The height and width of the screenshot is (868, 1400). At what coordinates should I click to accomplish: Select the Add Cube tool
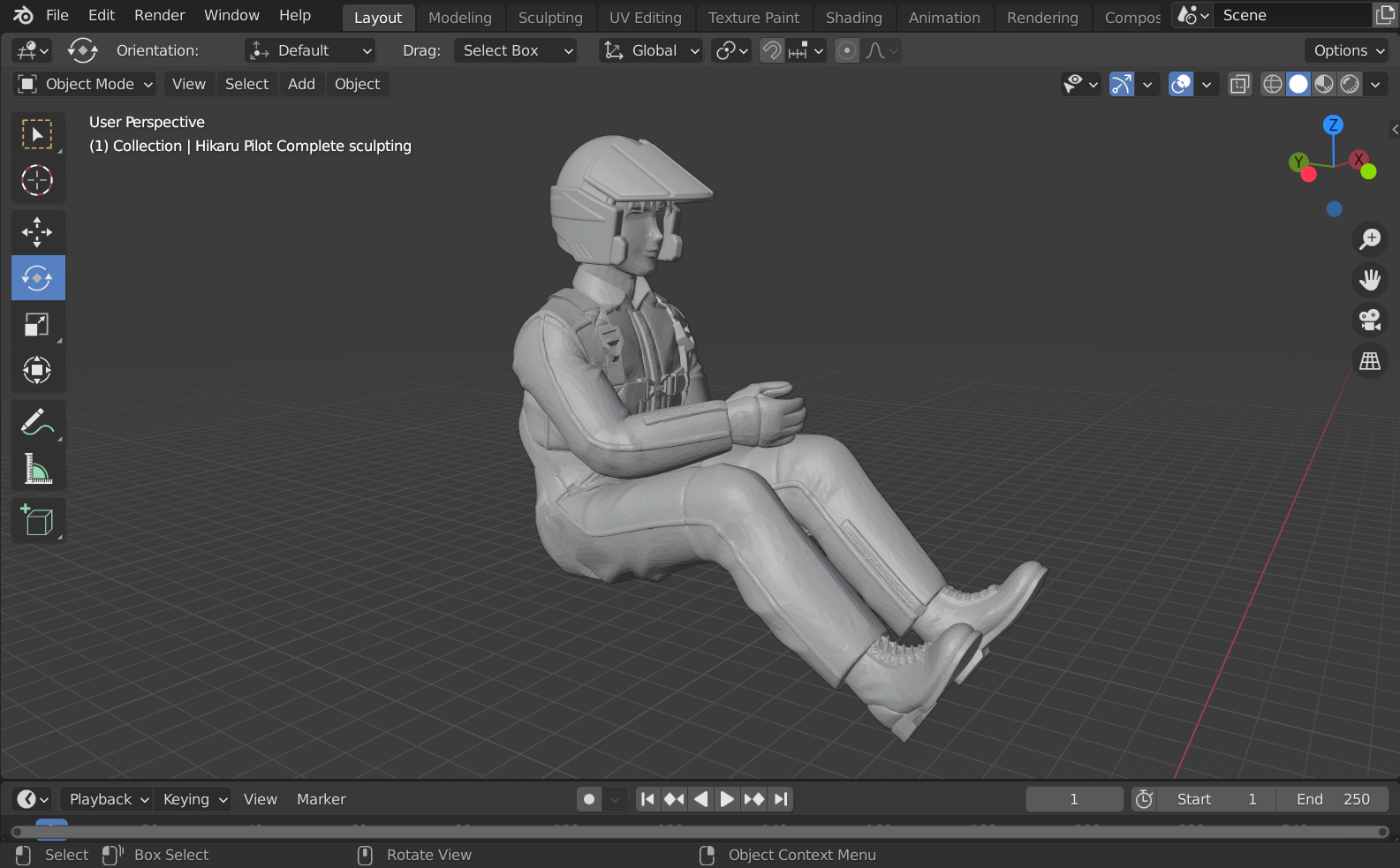[x=37, y=520]
